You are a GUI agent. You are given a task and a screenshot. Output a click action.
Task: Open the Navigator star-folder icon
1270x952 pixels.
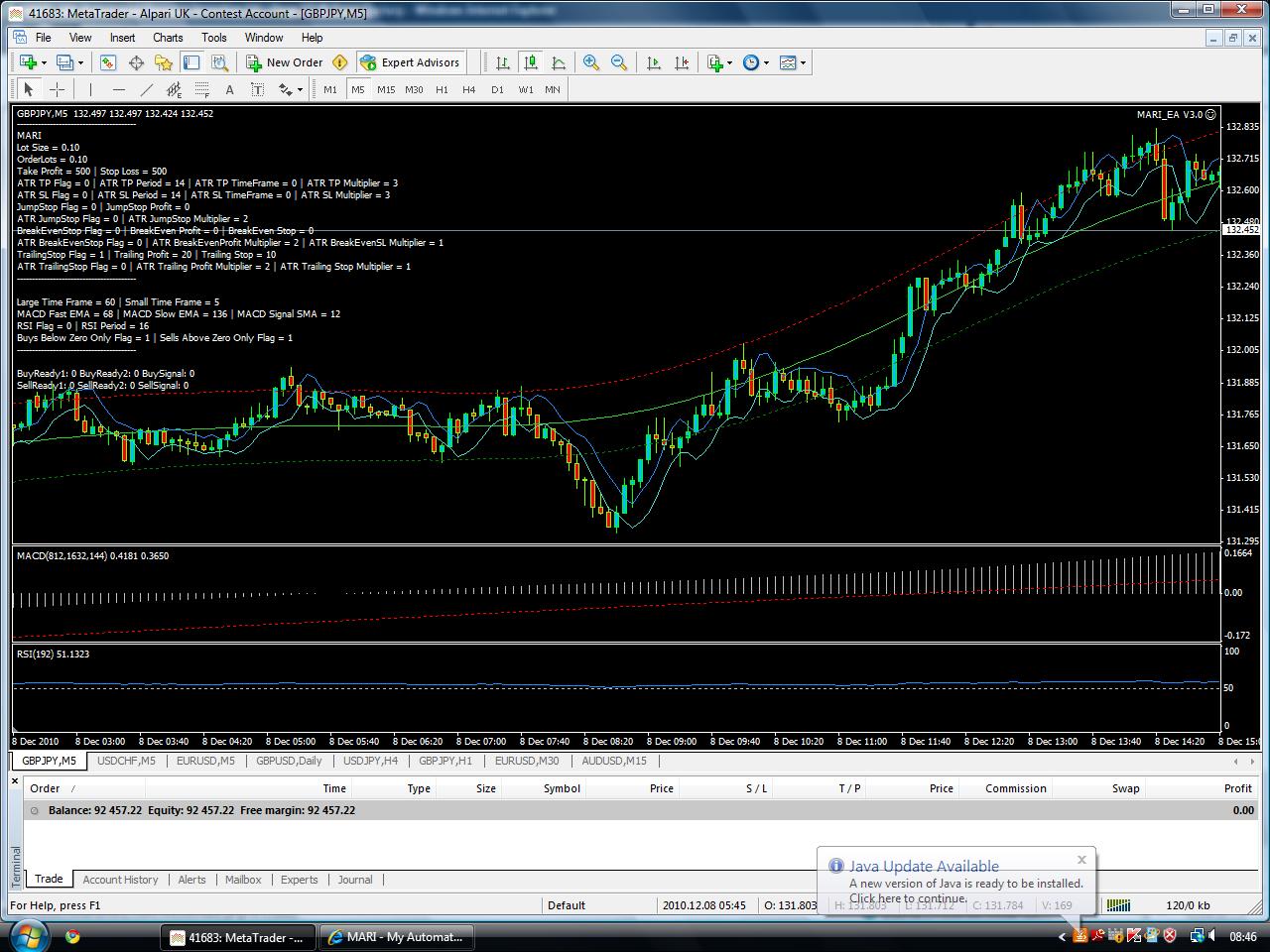164,62
